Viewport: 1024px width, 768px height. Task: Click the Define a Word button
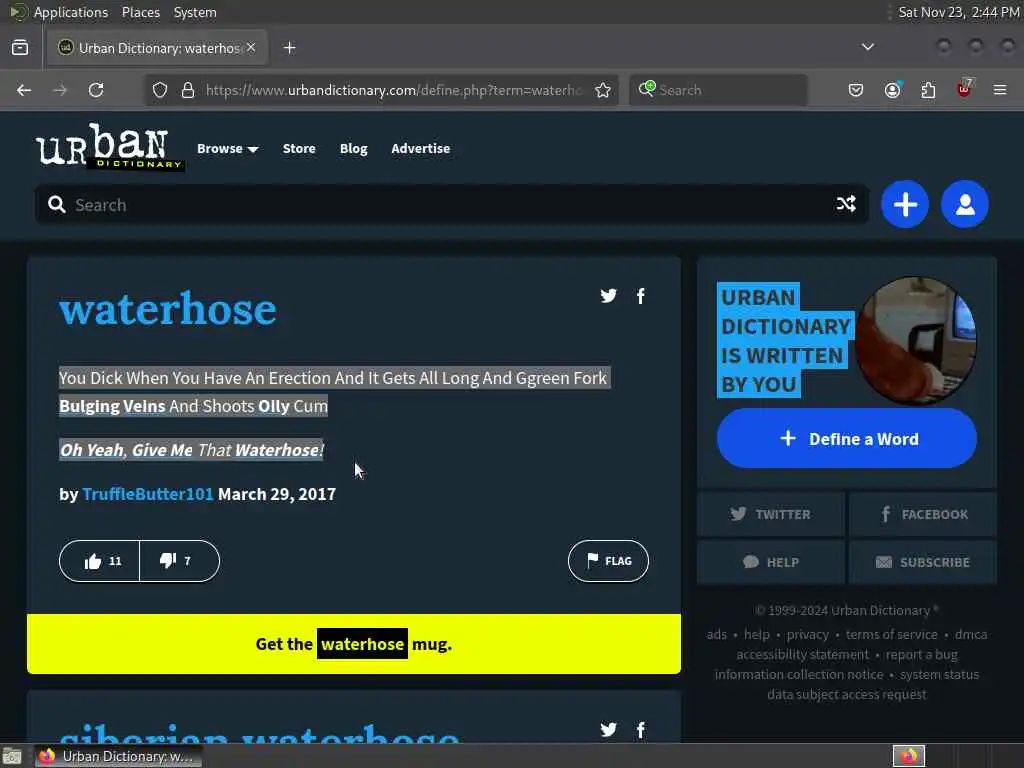tap(847, 438)
